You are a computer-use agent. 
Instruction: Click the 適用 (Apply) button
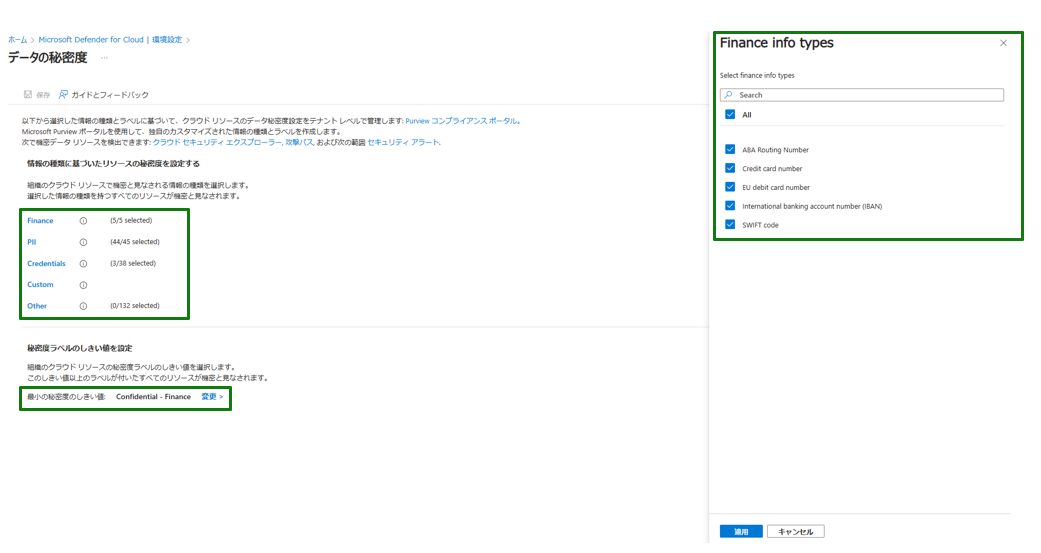741,532
